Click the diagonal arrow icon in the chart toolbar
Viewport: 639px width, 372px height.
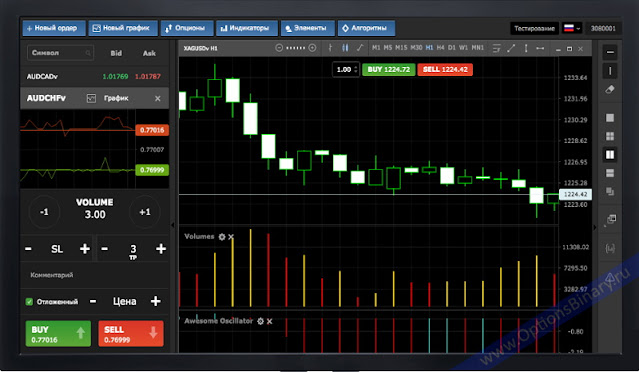[x=511, y=48]
